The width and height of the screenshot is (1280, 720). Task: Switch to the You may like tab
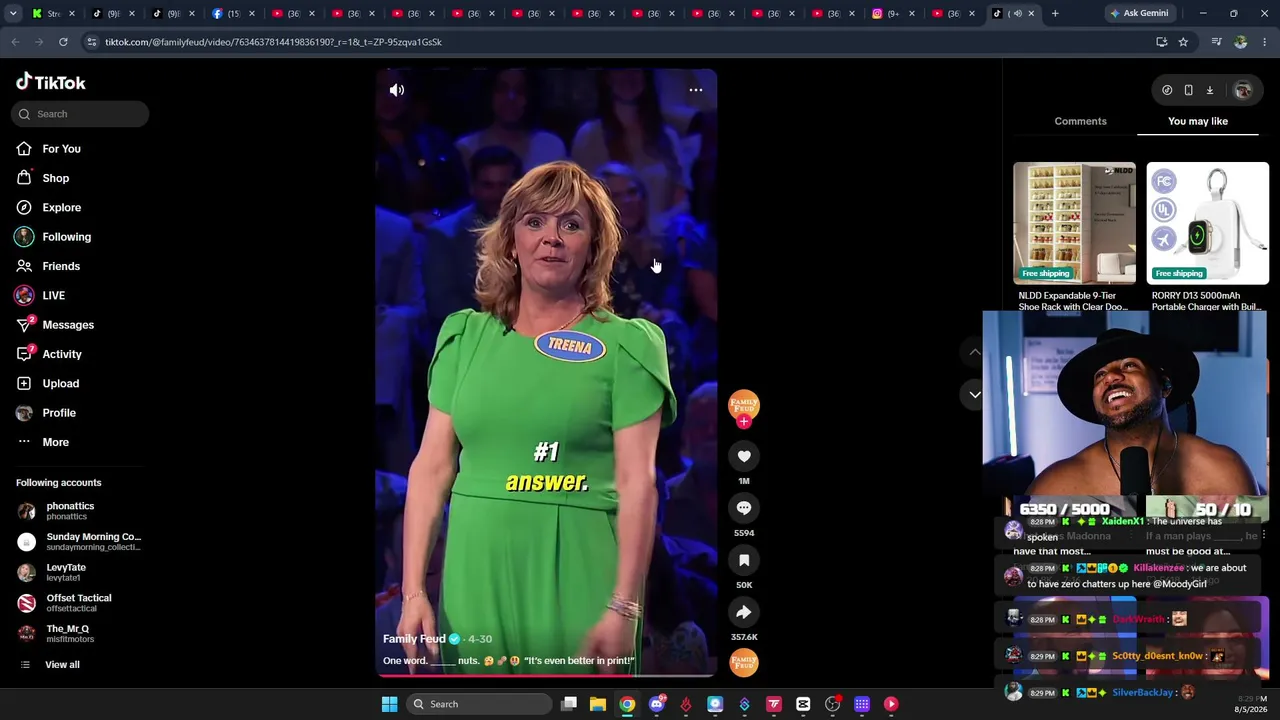coord(1198,121)
